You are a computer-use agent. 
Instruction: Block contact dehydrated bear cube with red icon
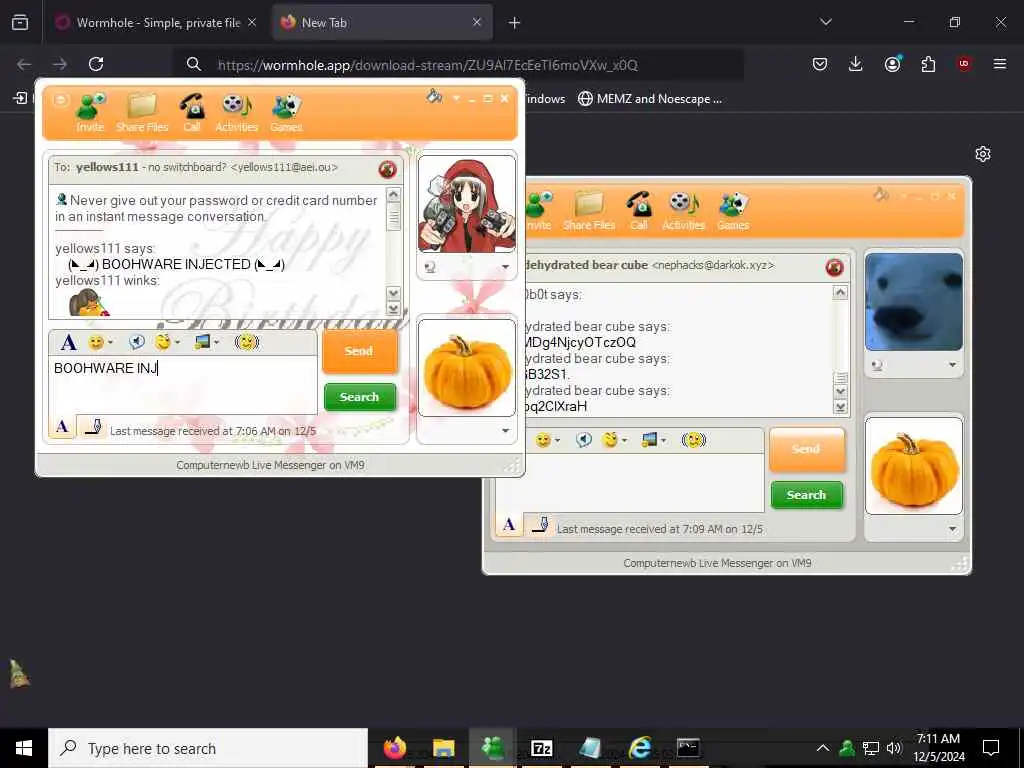coord(834,267)
